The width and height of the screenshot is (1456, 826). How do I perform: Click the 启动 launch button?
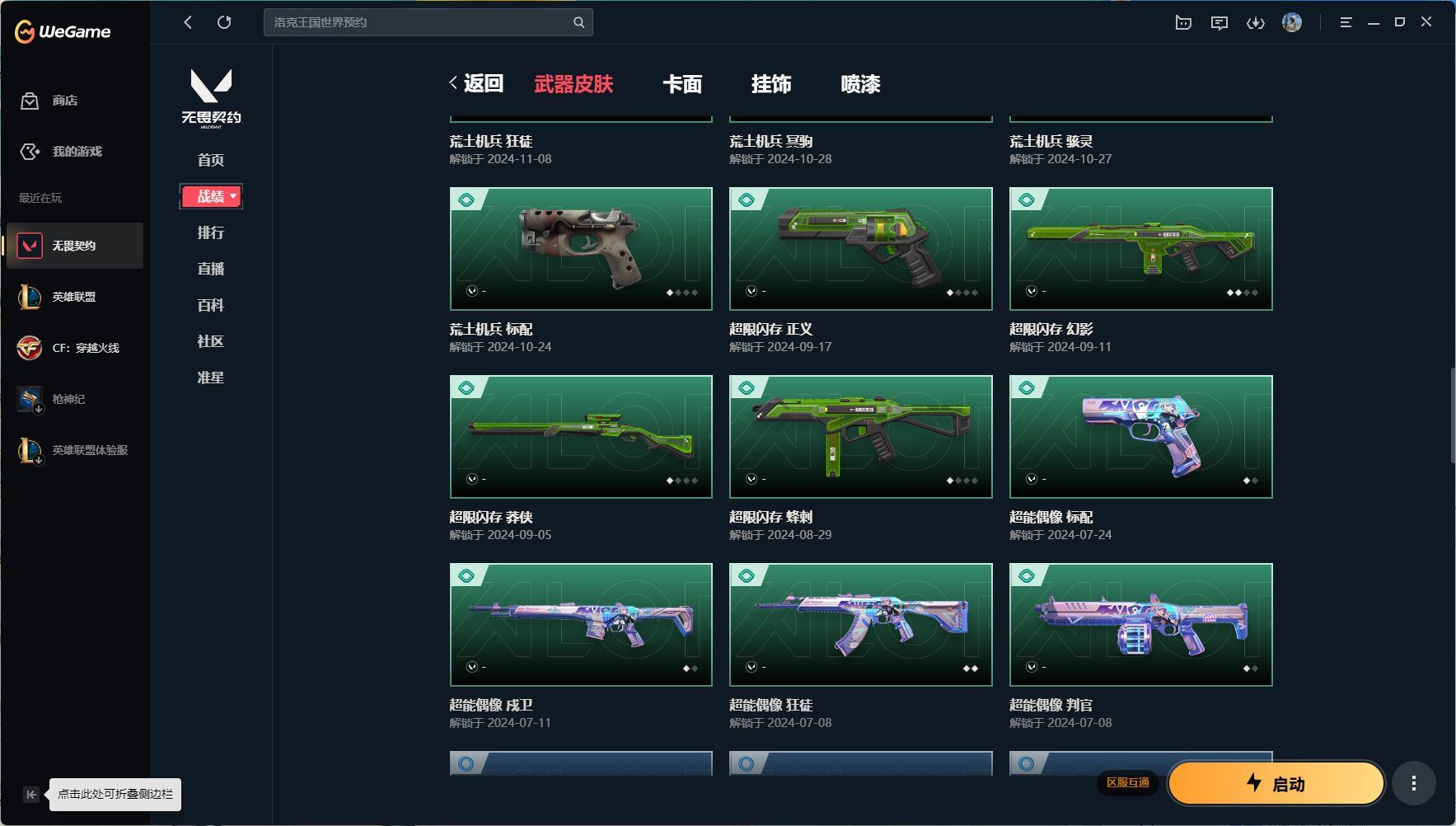(x=1276, y=784)
